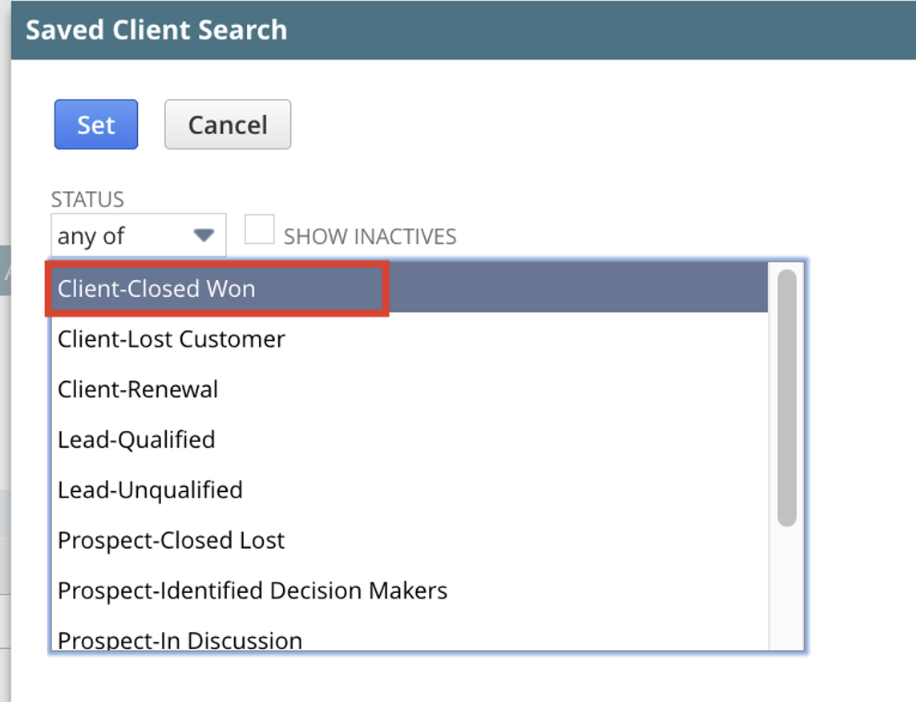Cancel the Saved Client Search dialog
The image size is (916, 702).
tap(227, 124)
